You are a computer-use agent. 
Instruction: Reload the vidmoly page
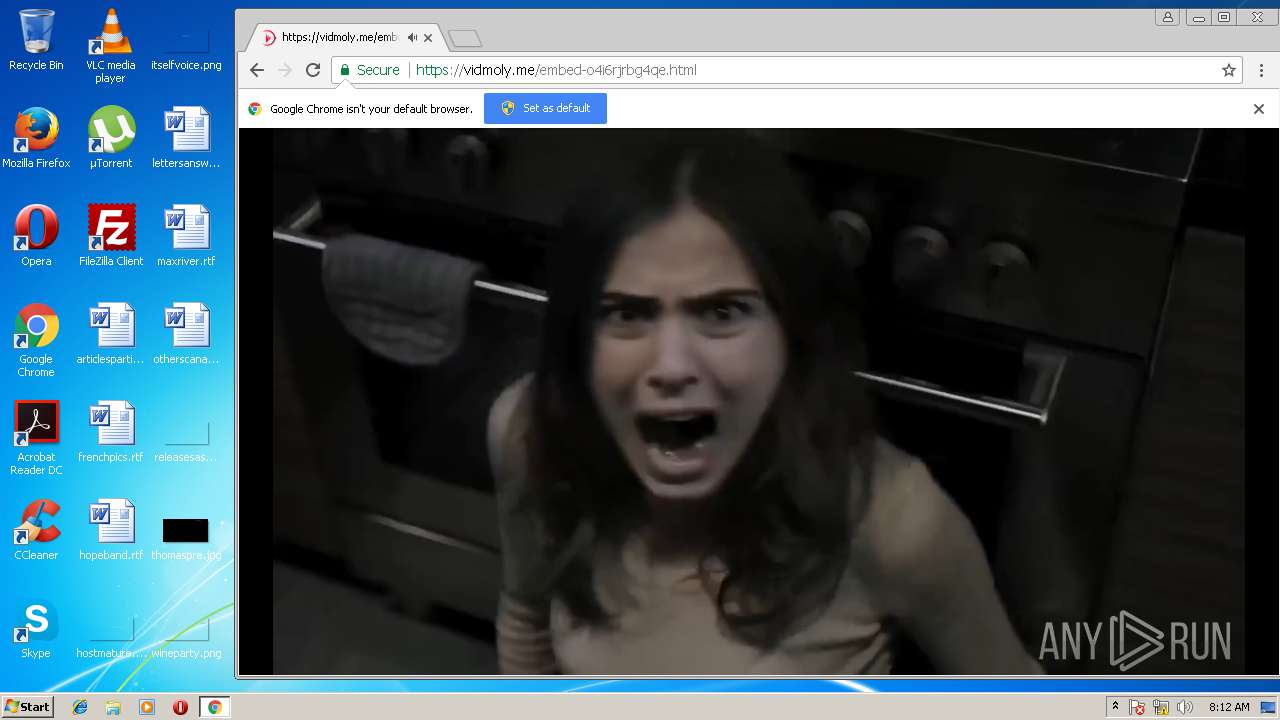pos(313,70)
